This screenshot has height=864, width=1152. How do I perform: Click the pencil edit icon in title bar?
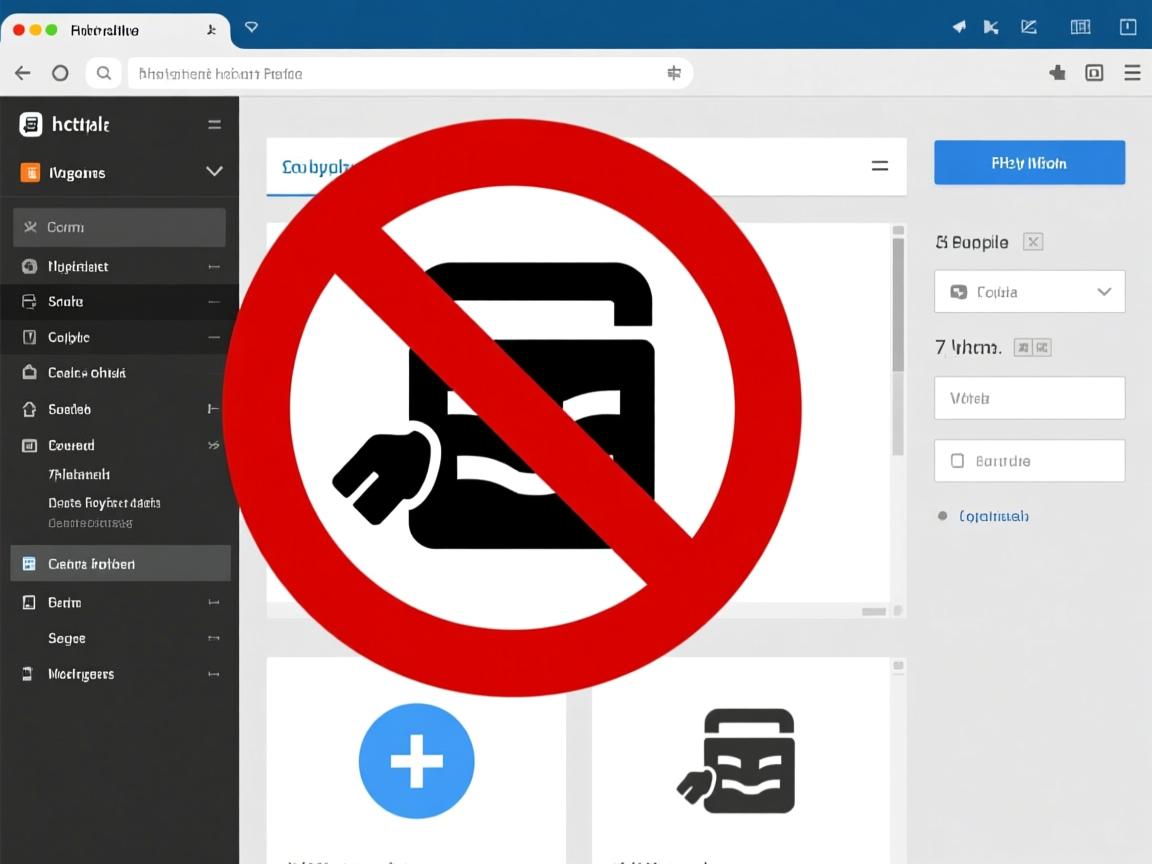click(x=1028, y=27)
